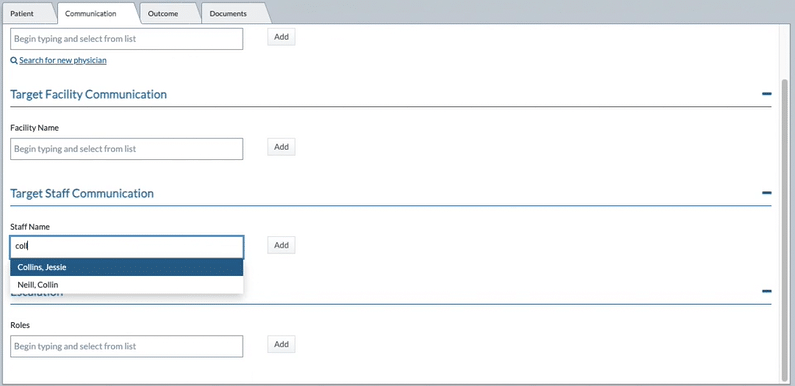Click Add next to the Roles field
The width and height of the screenshot is (795, 386).
281,344
